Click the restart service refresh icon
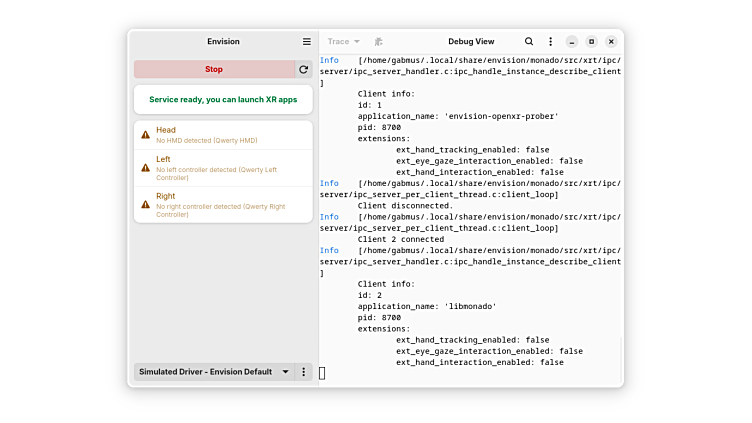The image size is (752, 423). (304, 70)
